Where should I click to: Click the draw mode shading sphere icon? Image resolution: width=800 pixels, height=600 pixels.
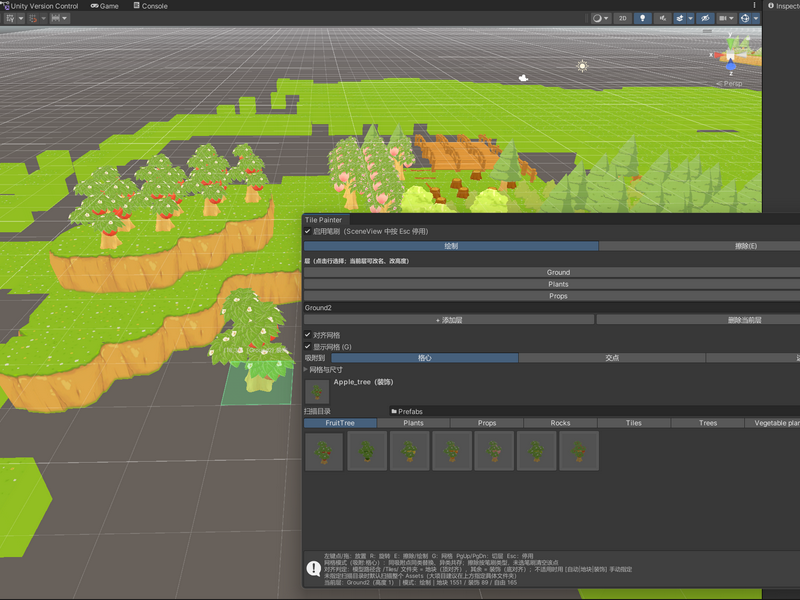click(596, 18)
